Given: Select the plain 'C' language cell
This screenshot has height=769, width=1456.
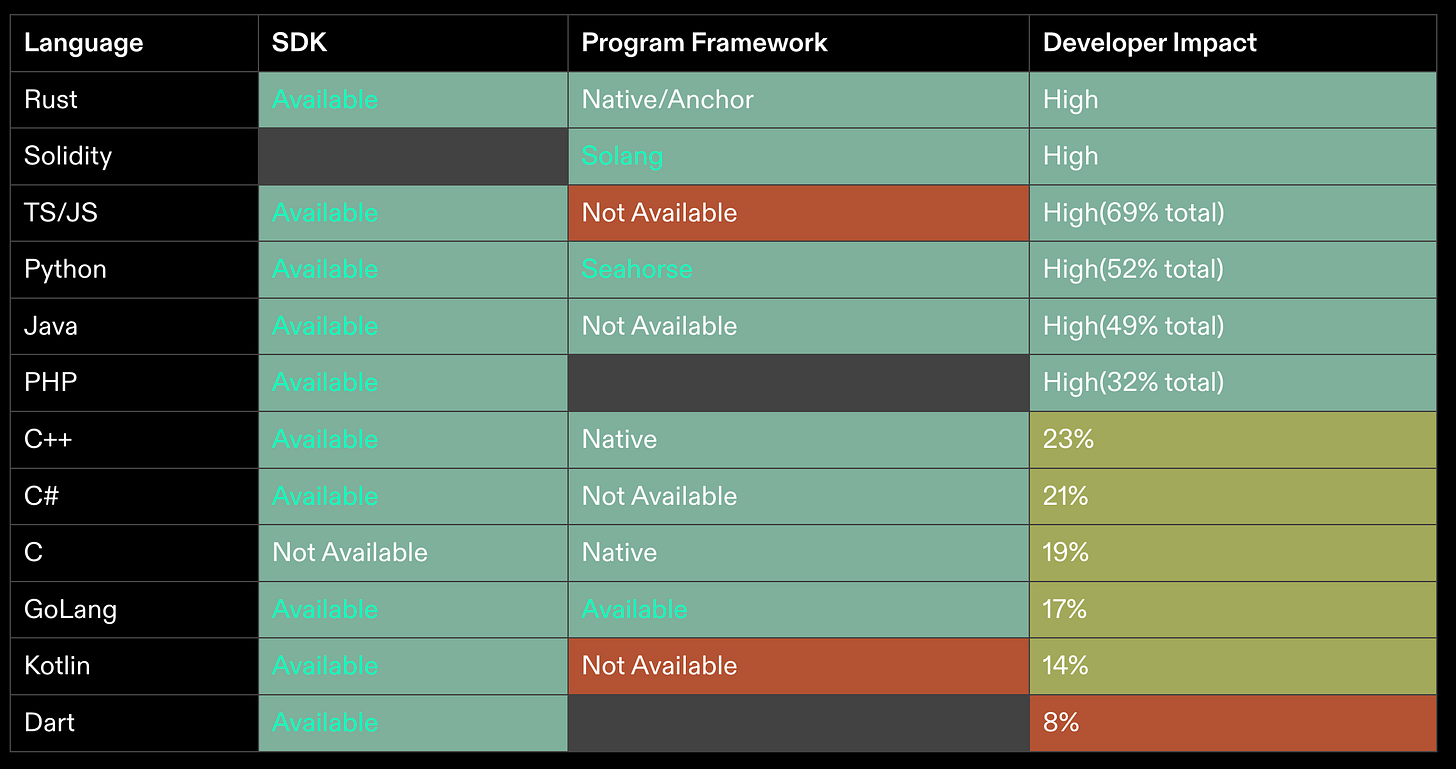Looking at the screenshot, I should pos(134,553).
